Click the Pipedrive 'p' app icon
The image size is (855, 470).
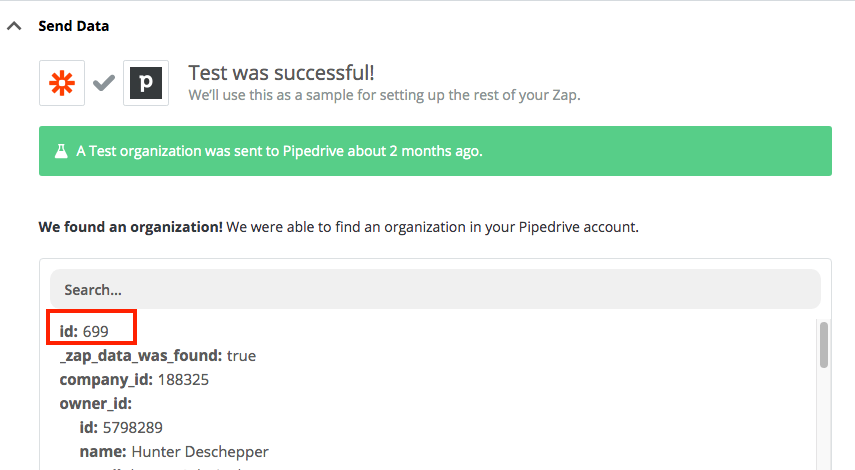point(146,83)
